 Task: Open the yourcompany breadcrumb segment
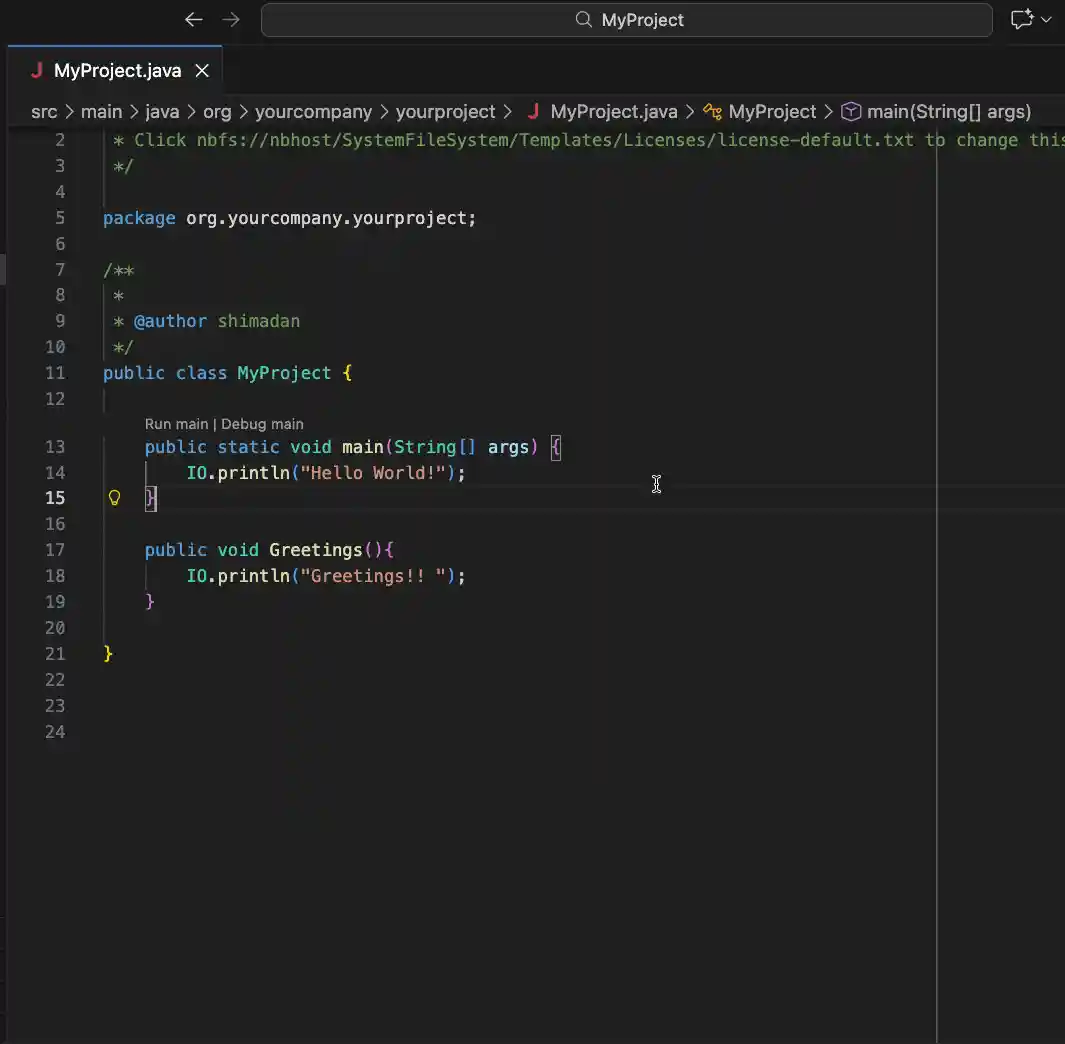pyautogui.click(x=313, y=112)
